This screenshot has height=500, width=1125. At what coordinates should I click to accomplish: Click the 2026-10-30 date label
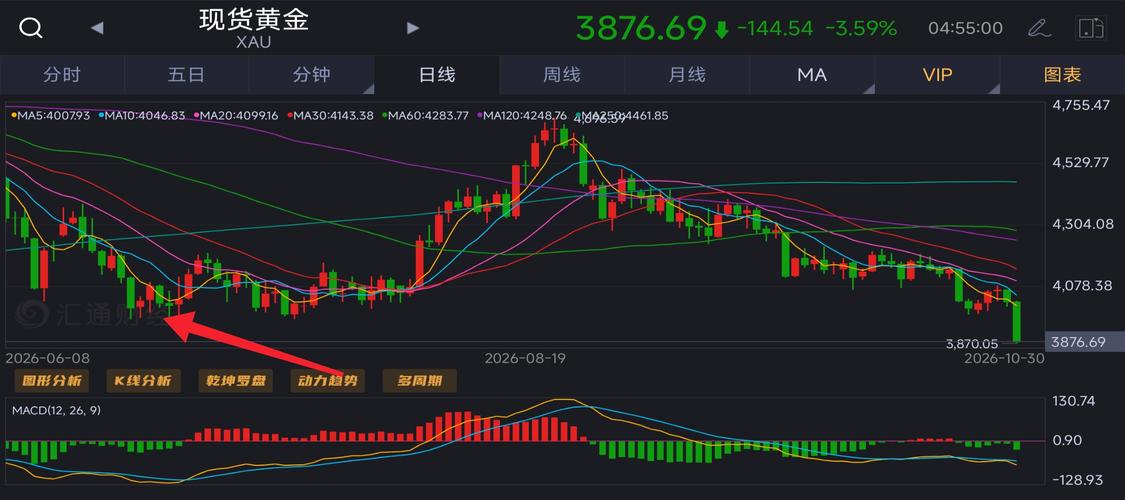point(1004,357)
